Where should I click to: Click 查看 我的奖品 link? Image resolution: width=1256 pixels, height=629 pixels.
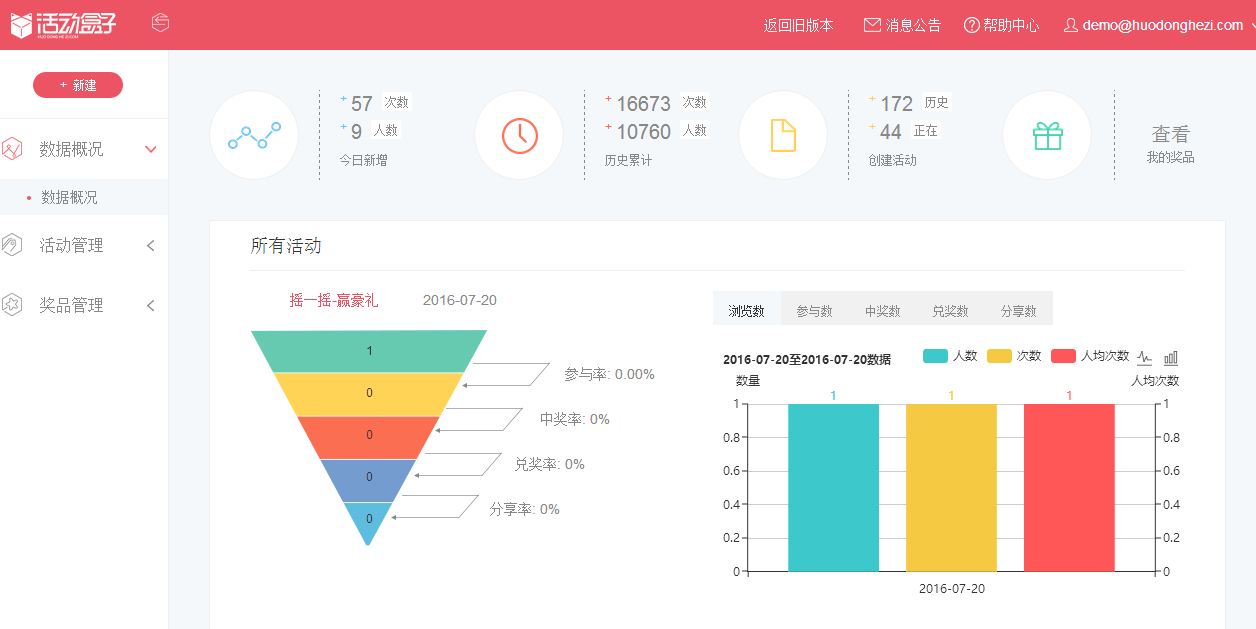coord(1170,143)
